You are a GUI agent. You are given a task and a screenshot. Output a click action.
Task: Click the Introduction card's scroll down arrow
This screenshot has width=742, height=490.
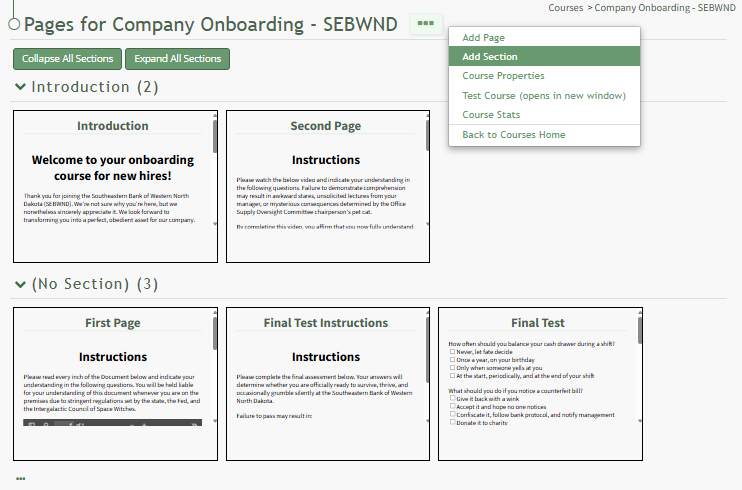click(x=215, y=224)
